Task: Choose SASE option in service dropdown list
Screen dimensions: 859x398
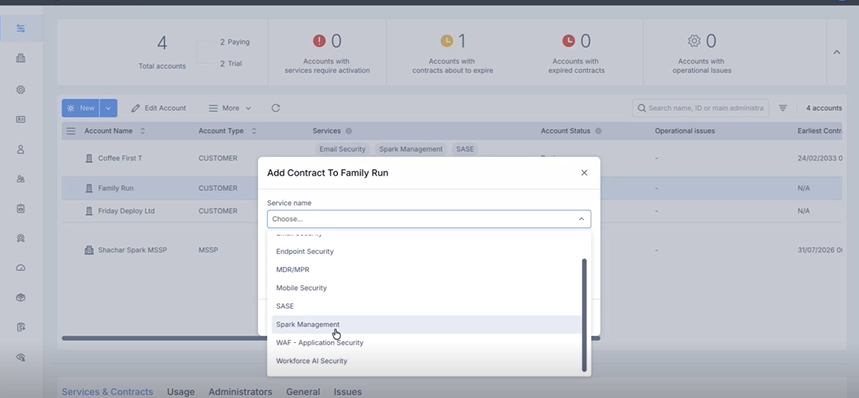Action: pyautogui.click(x=426, y=306)
